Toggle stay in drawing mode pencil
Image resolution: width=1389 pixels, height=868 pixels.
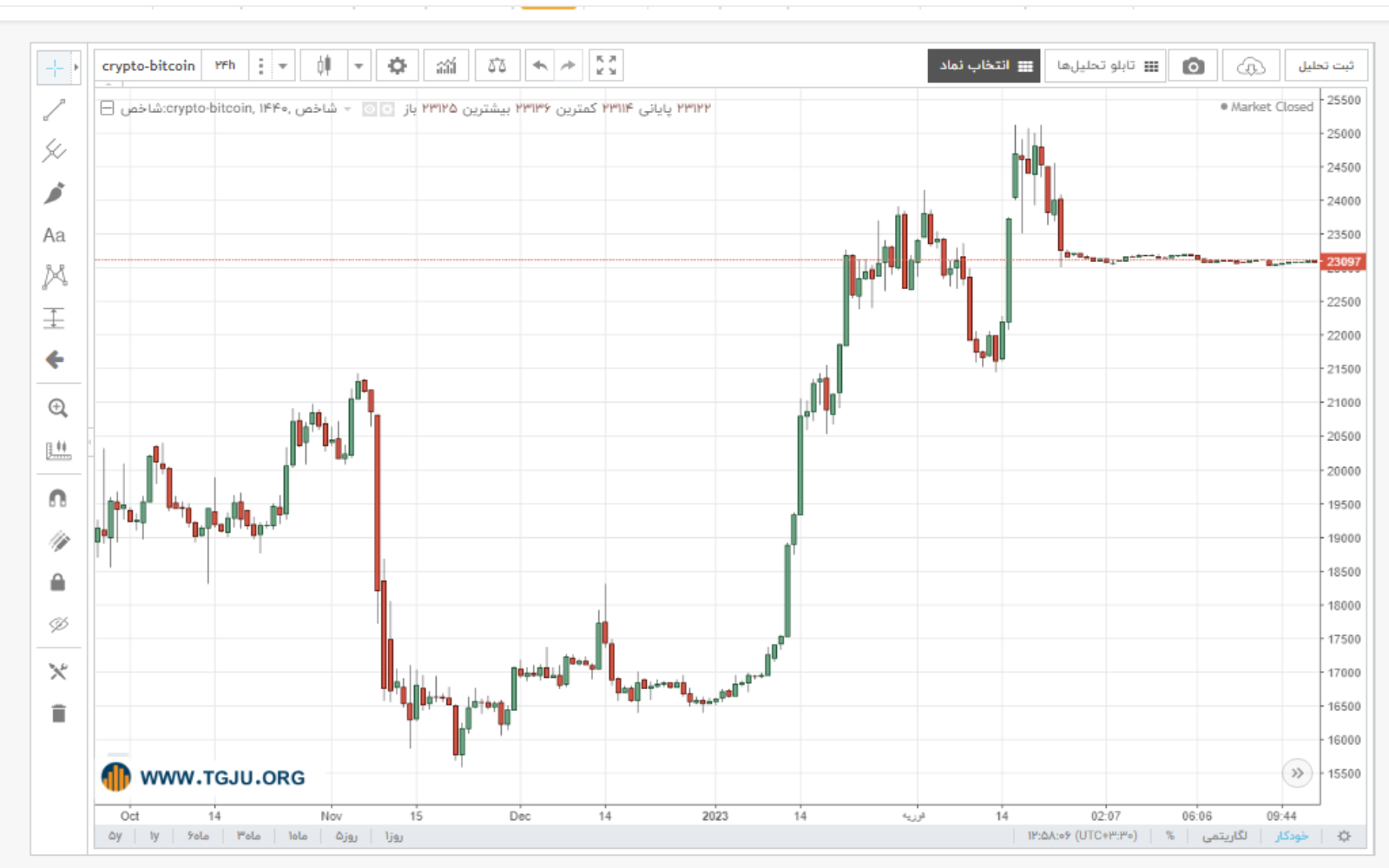[x=57, y=542]
